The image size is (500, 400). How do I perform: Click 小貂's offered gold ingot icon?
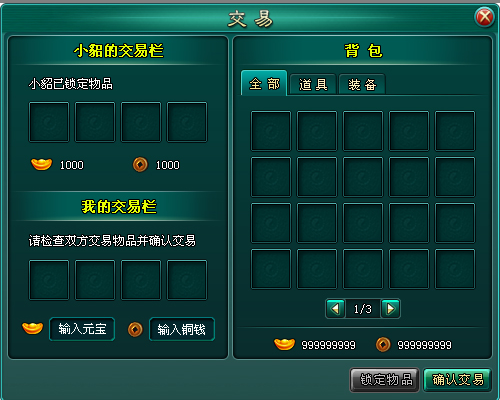tap(41, 164)
